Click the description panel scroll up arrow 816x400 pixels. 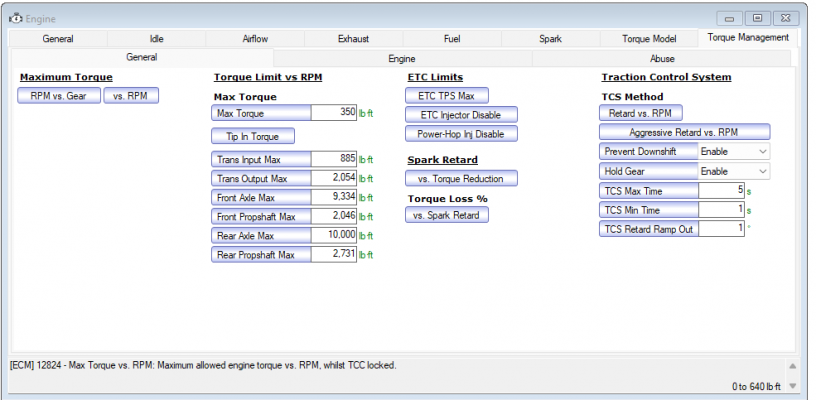click(792, 366)
